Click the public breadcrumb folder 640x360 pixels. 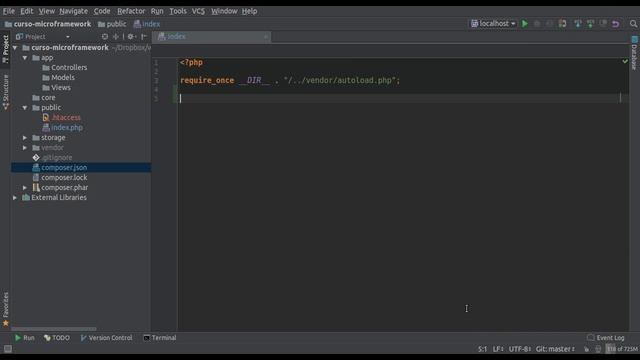(112, 24)
